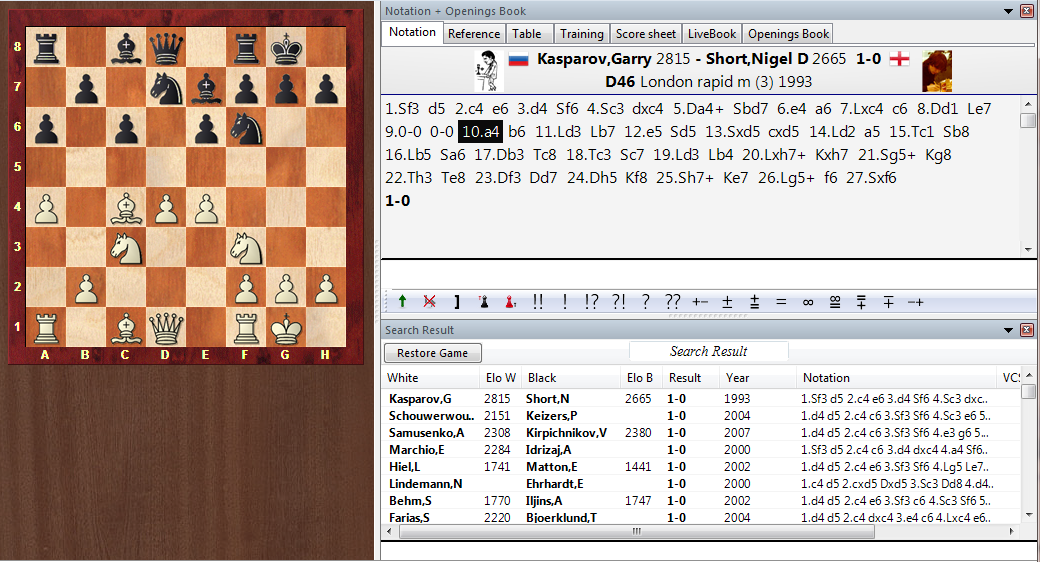Click the white queen on d1
Image resolution: width=1040 pixels, height=562 pixels.
pyautogui.click(x=166, y=326)
